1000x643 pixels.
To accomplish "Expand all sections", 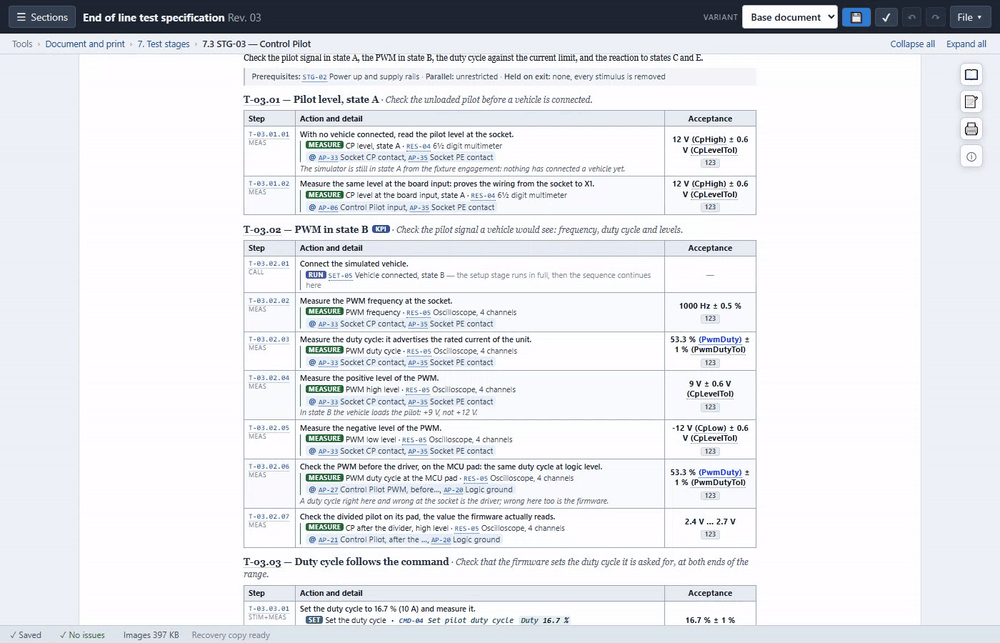I will tap(966, 44).
